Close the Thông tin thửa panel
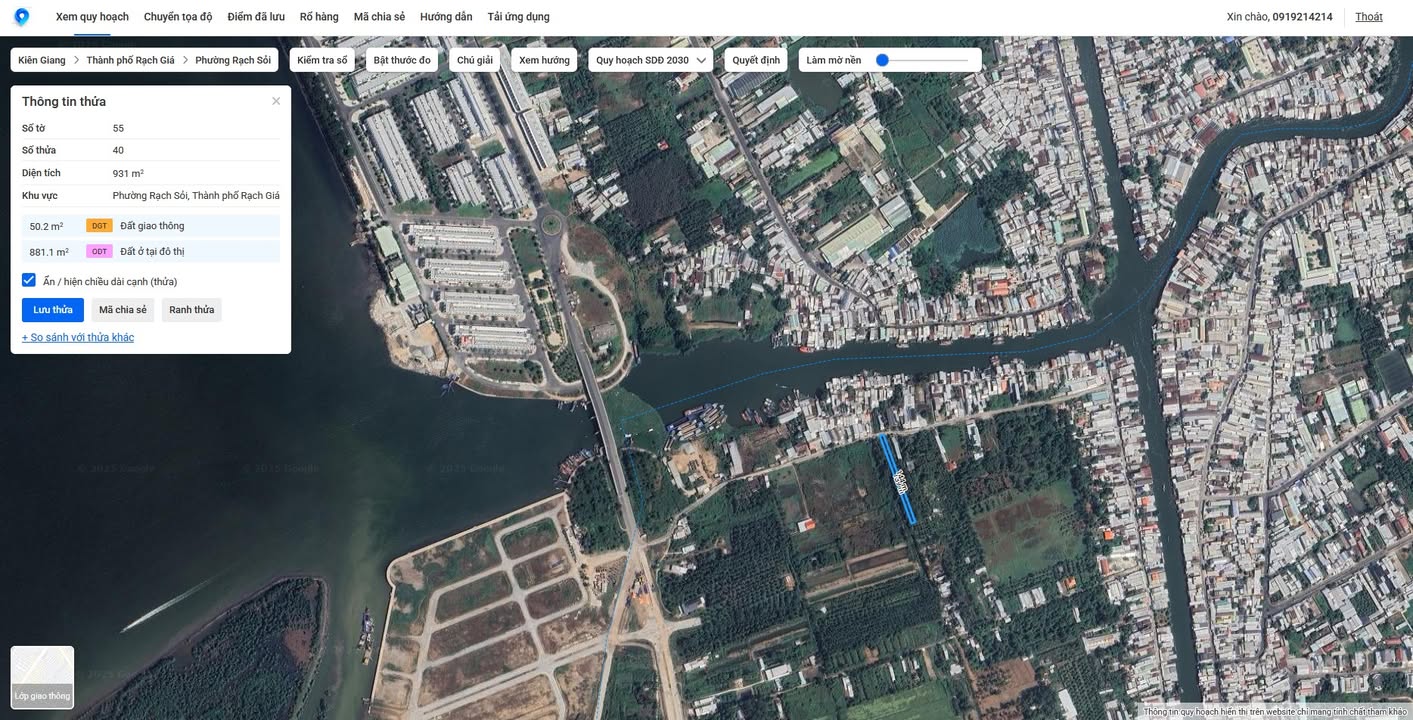The height and width of the screenshot is (720, 1413). click(x=276, y=101)
